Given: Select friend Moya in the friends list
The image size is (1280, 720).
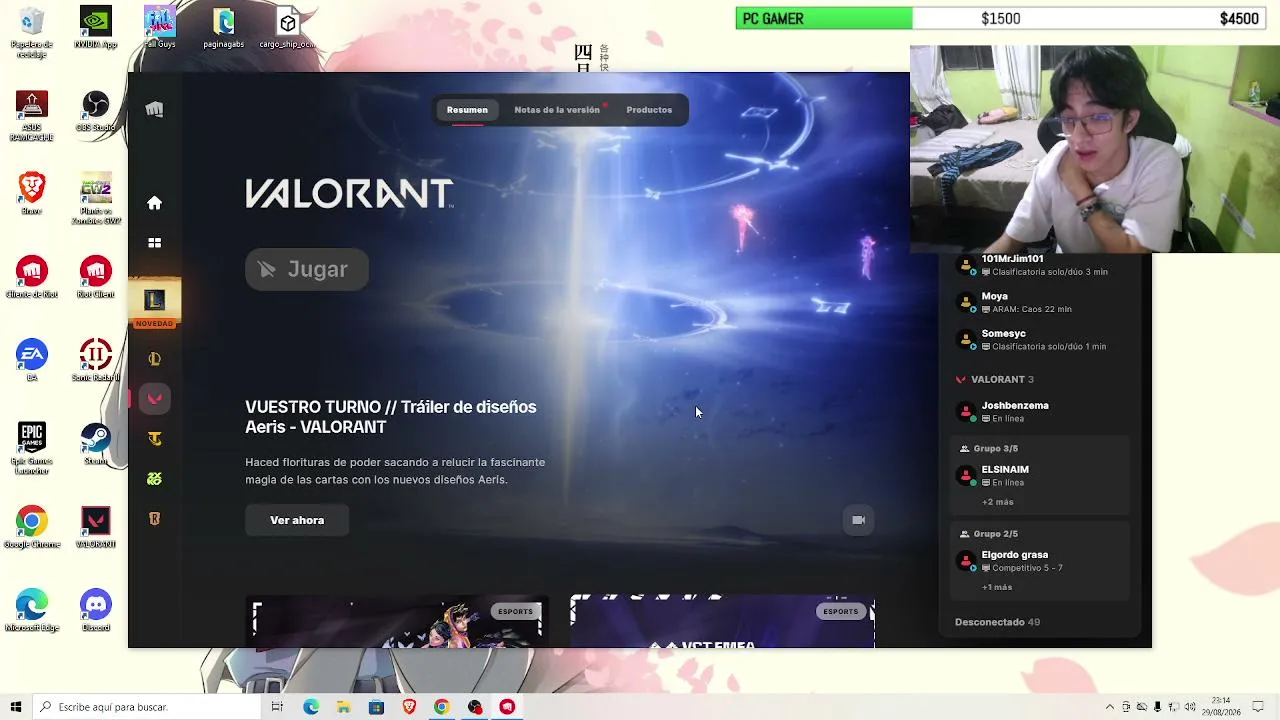Looking at the screenshot, I should click(1040, 302).
